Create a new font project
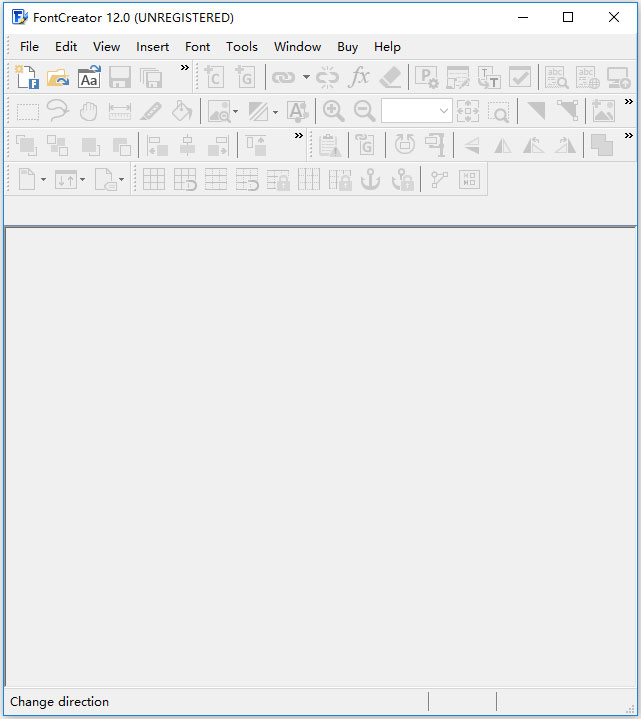641x719 pixels. [x=27, y=77]
